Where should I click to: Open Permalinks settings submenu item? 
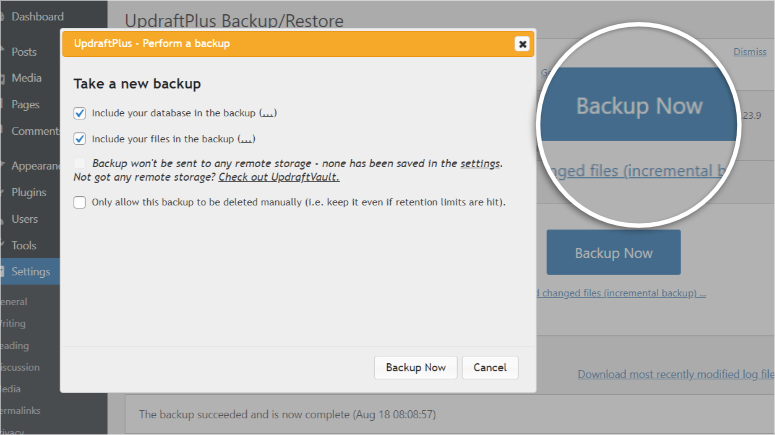pyautogui.click(x=20, y=411)
